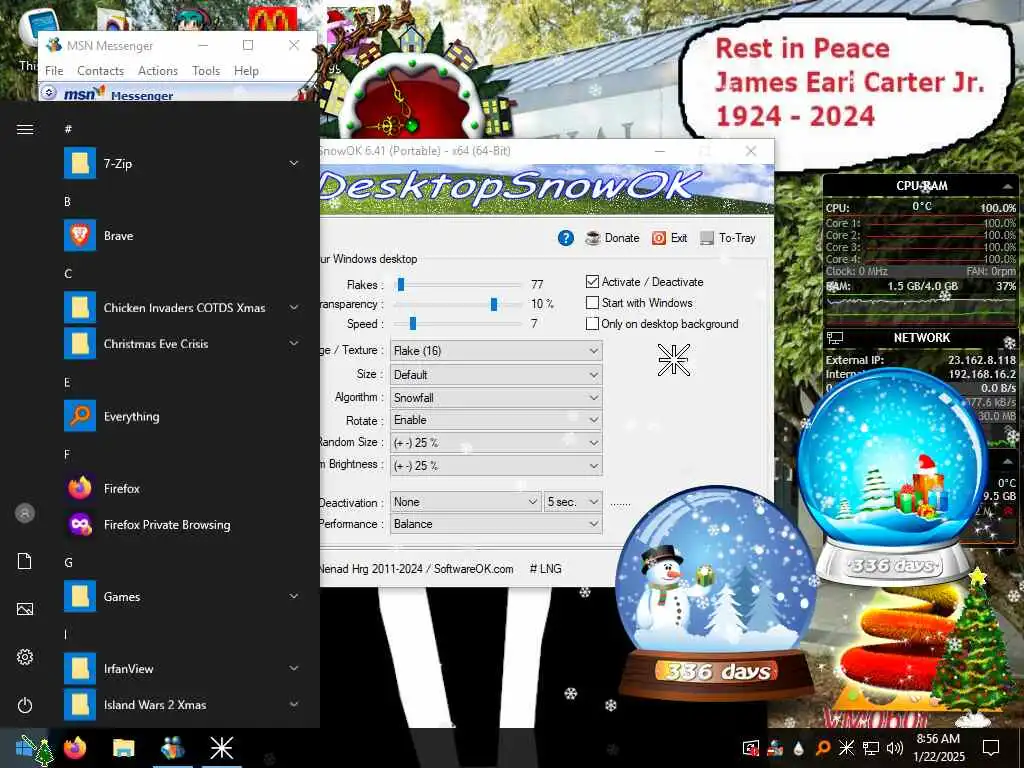1024x768 pixels.
Task: Click the Flakes slider thumb
Action: 401,285
